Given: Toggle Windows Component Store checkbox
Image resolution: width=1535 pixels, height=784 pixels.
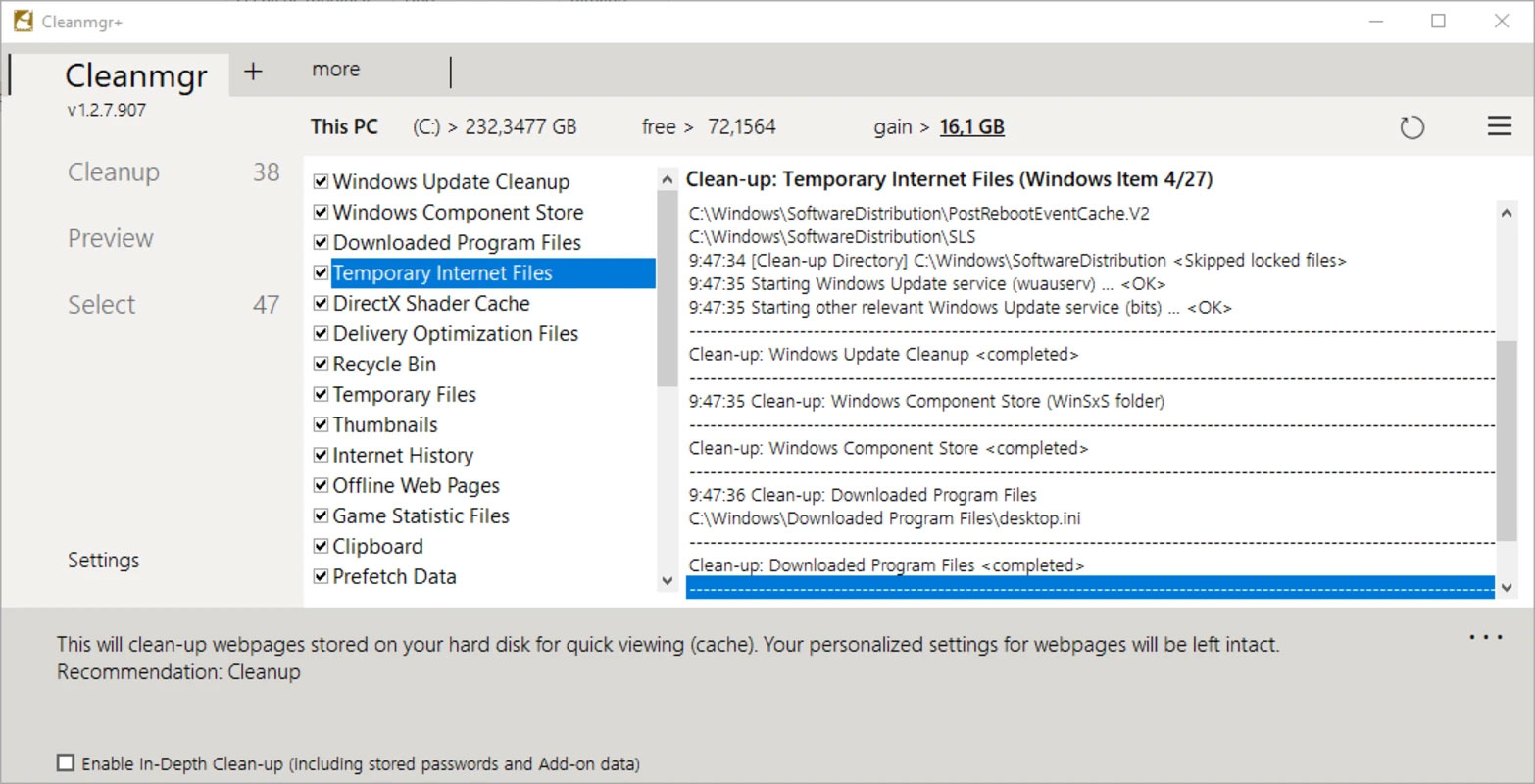Looking at the screenshot, I should pyautogui.click(x=321, y=213).
